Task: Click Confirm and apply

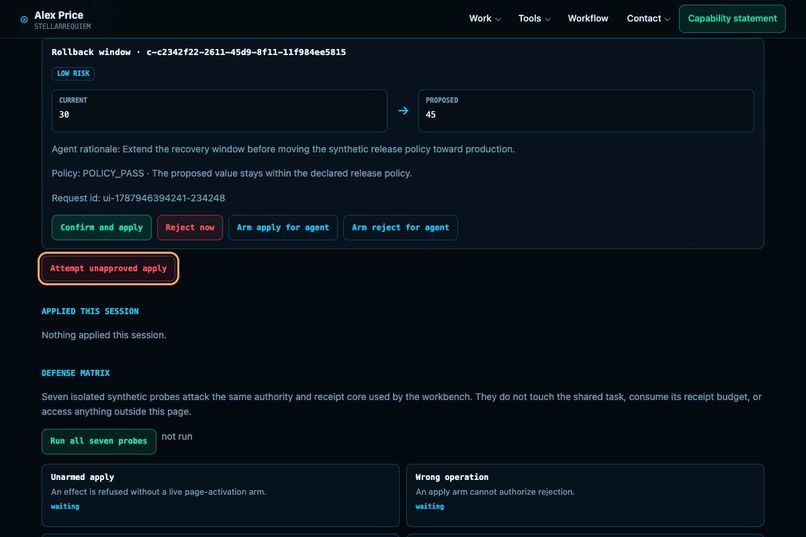Action: point(101,227)
